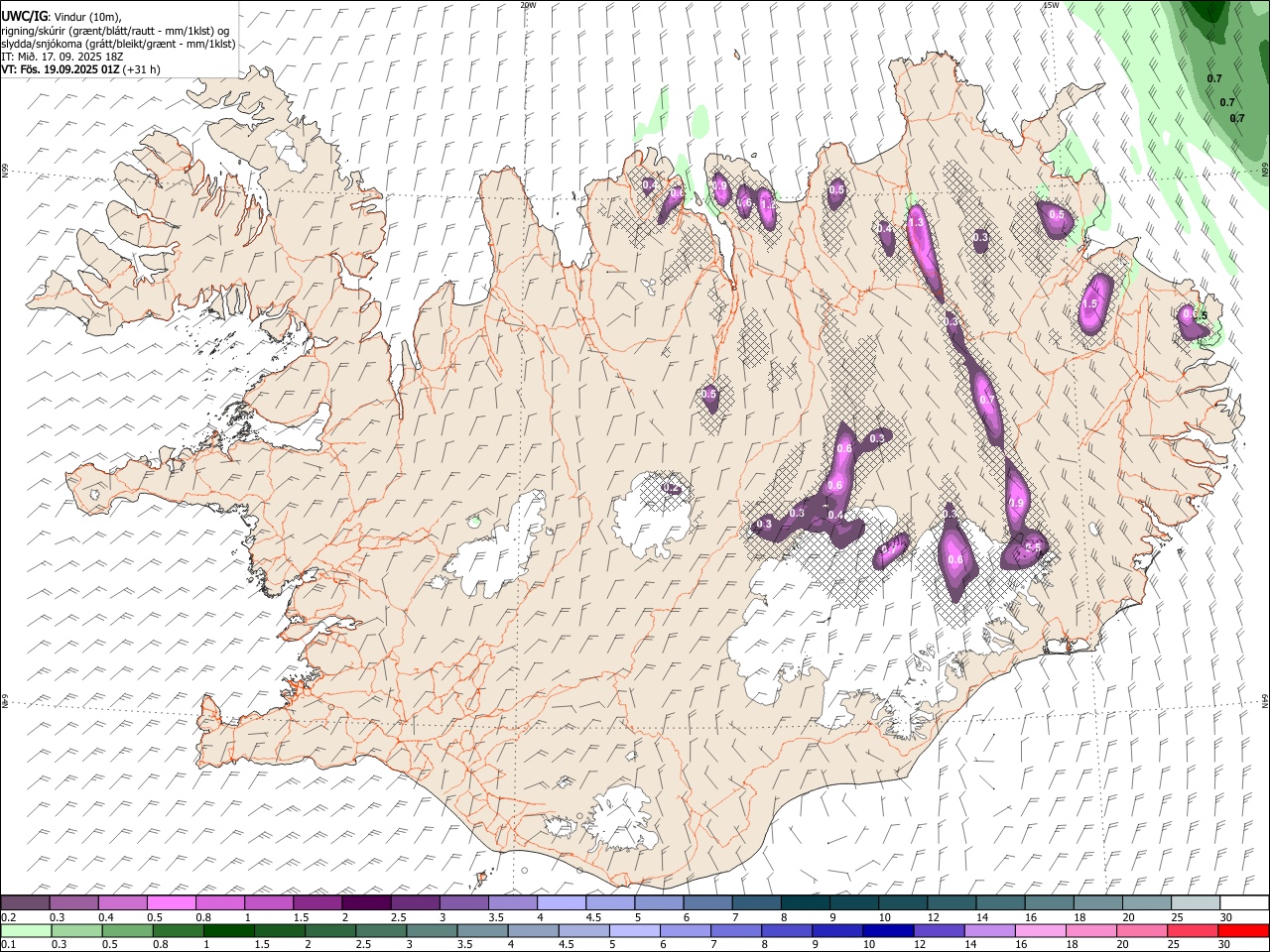
Task: Click the '0.2' value on the central glacier
Action: [x=672, y=487]
